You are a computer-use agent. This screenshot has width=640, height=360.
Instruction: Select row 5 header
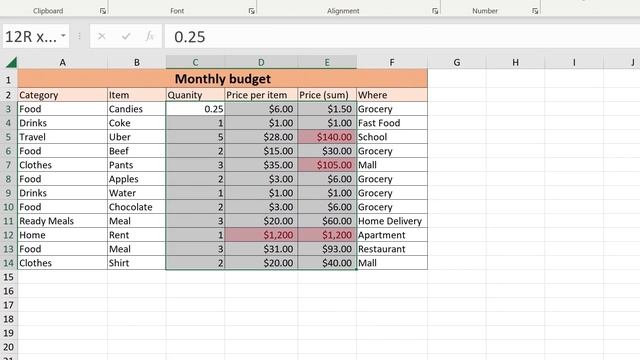(9, 137)
